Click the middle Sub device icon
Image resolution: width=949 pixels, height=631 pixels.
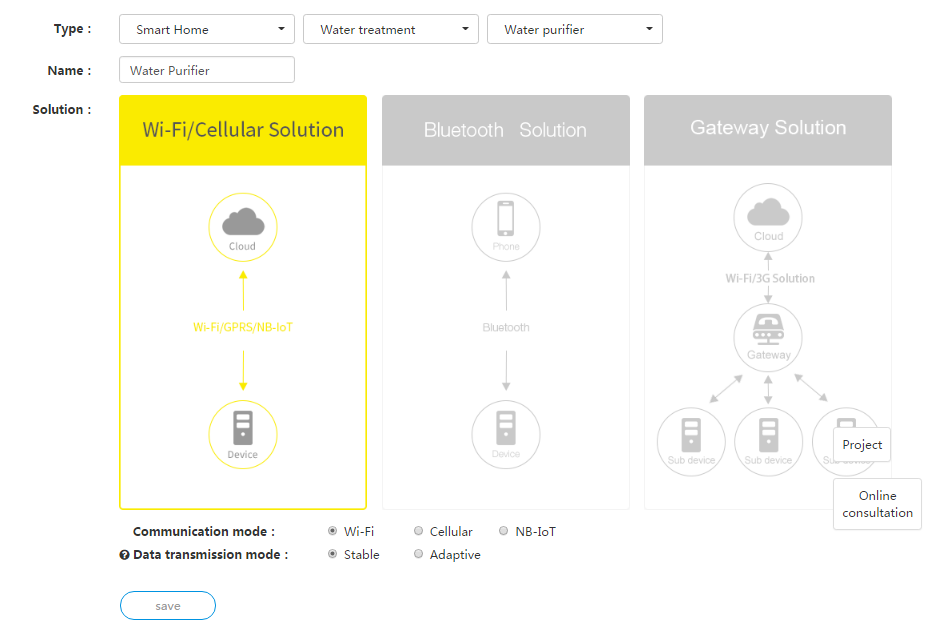(768, 441)
